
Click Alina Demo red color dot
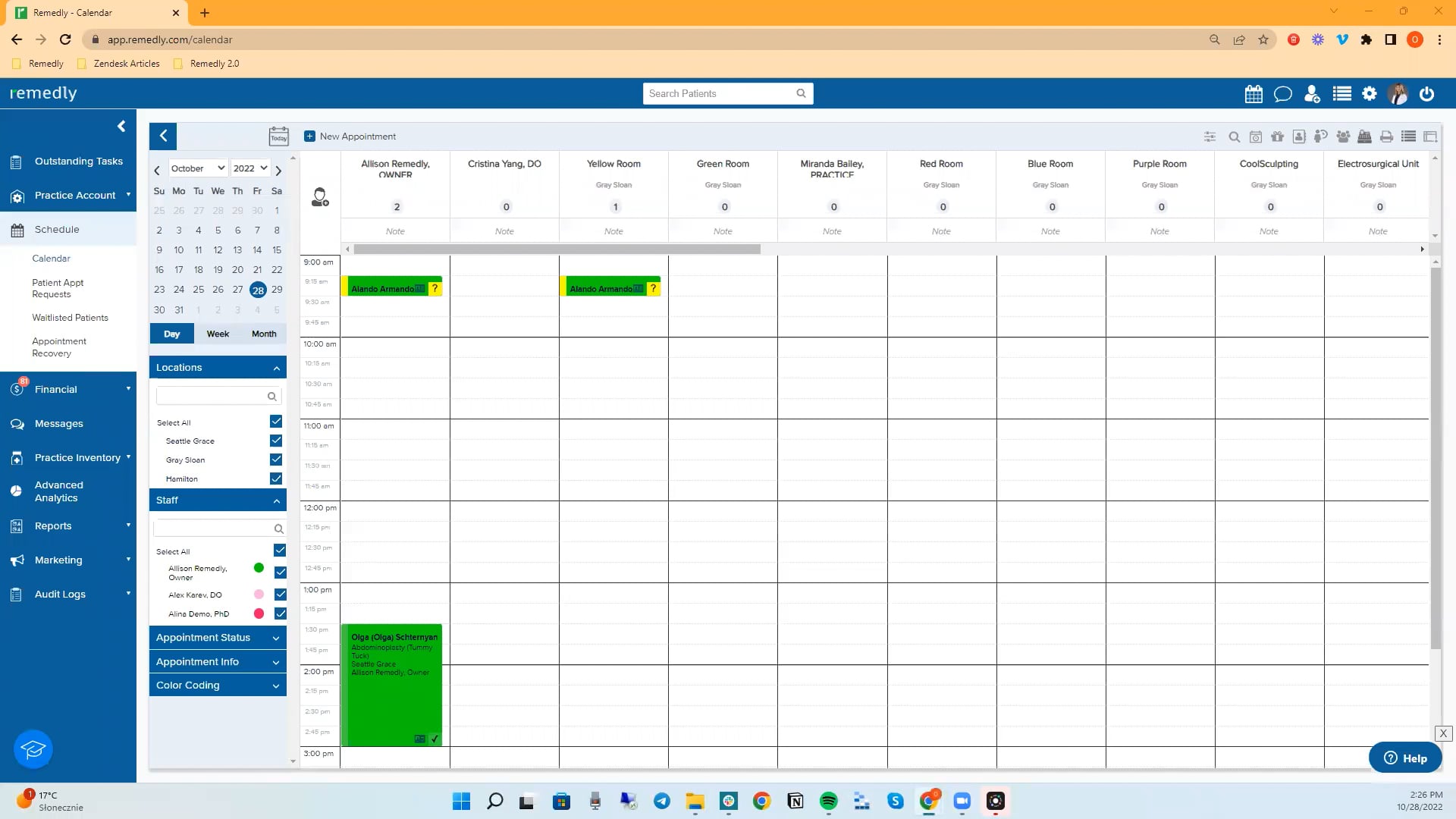point(259,613)
